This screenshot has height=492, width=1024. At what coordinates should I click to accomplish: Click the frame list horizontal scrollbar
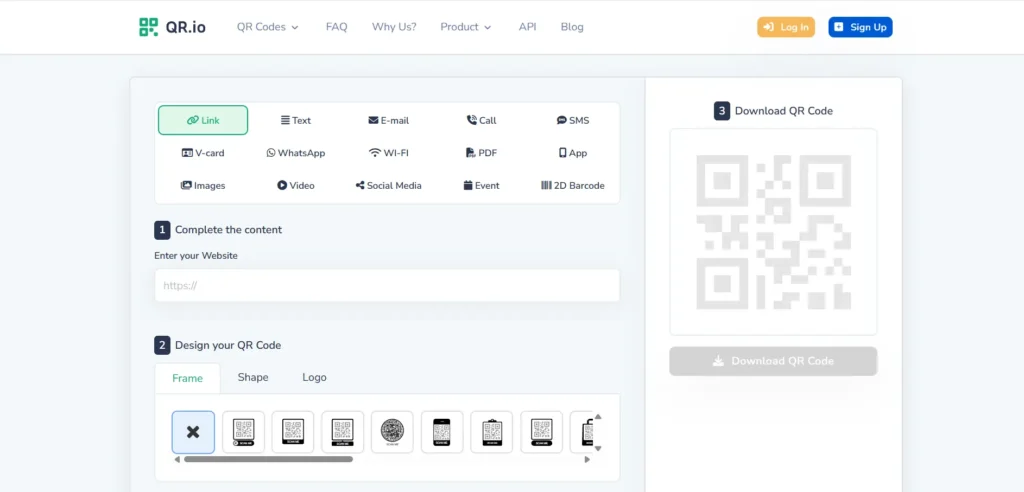click(x=268, y=459)
